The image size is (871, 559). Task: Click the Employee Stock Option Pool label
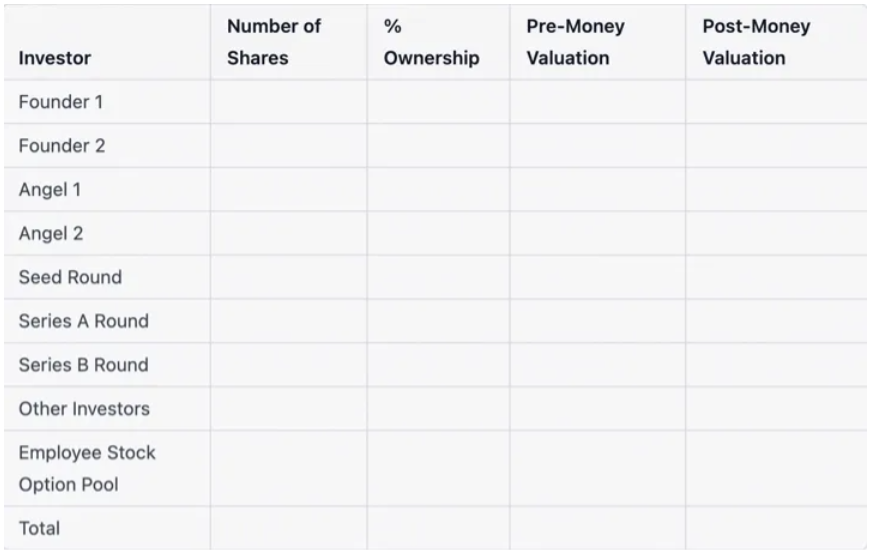point(87,468)
